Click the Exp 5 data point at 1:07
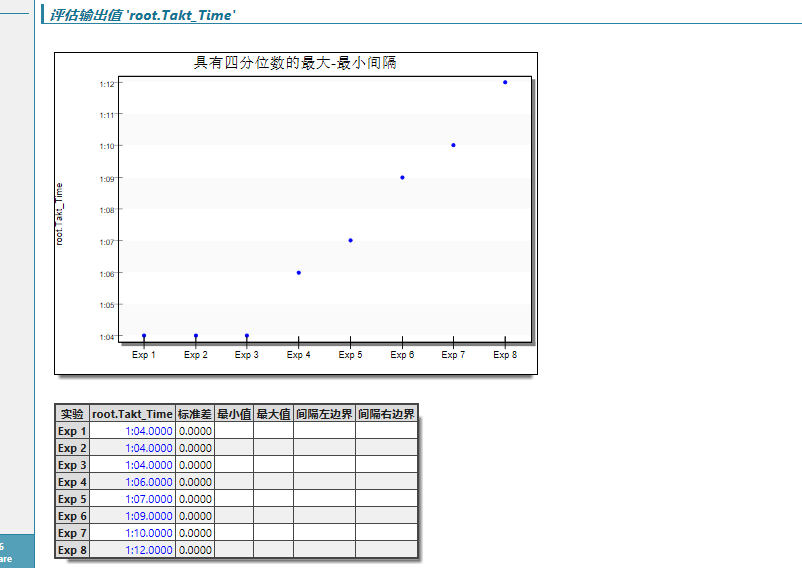This screenshot has height=568, width=802. coord(350,240)
